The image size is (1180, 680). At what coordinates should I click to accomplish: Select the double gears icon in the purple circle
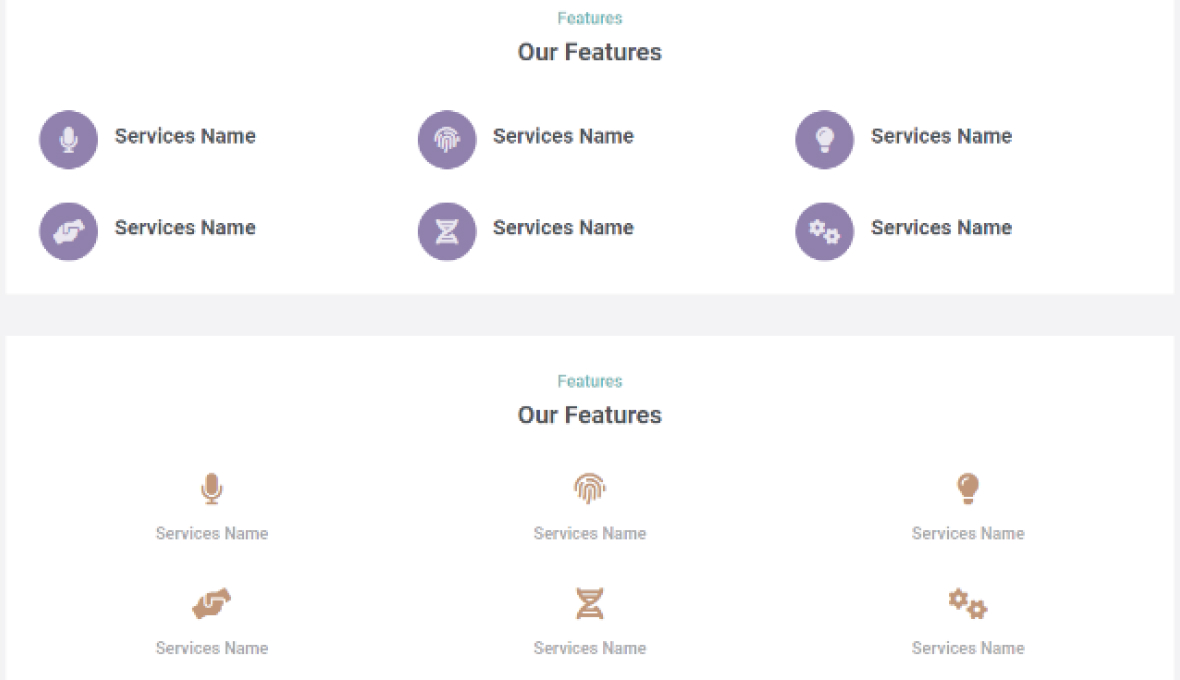click(824, 231)
